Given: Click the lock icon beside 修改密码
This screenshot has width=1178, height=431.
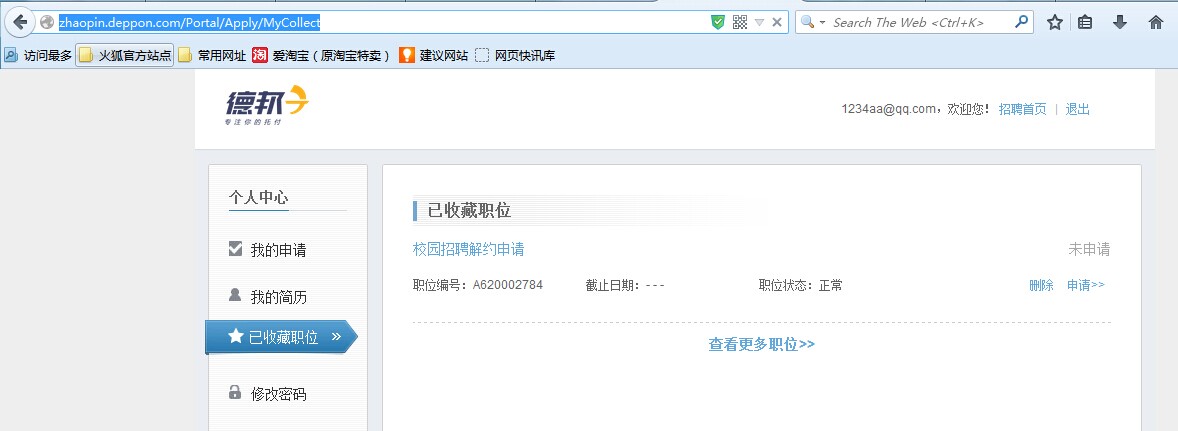Looking at the screenshot, I should [x=234, y=392].
